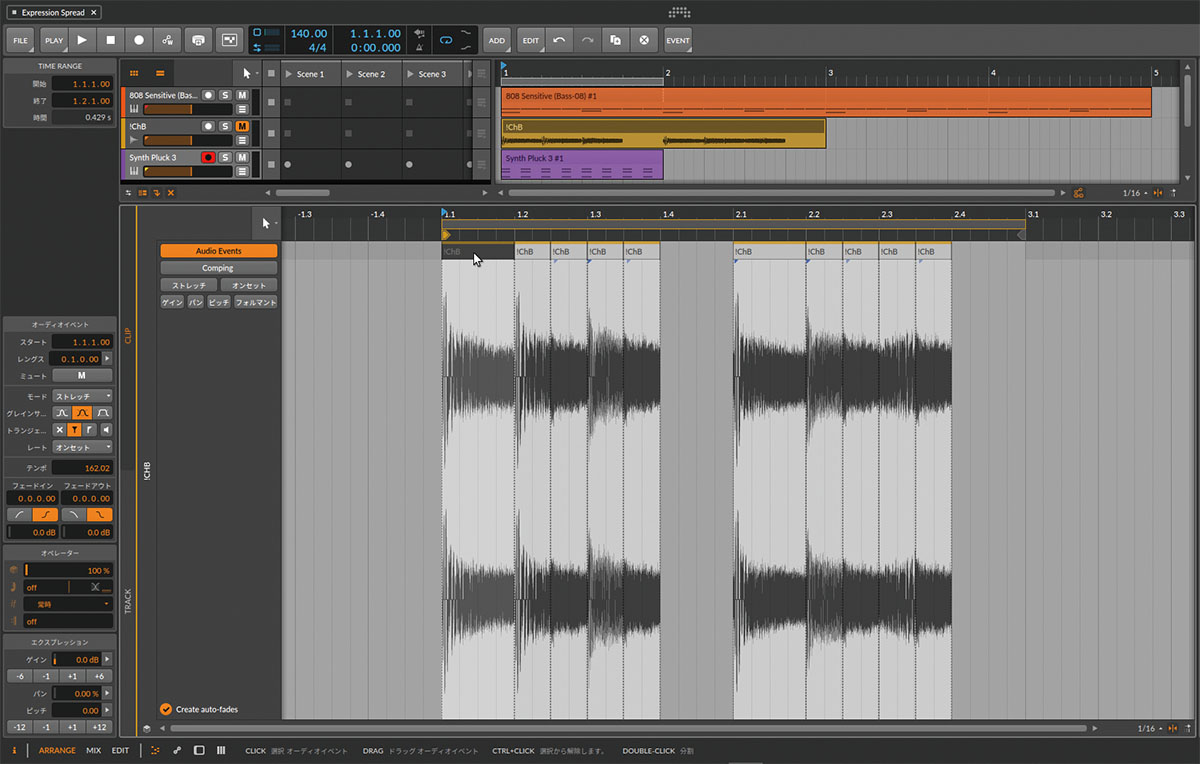Click the オンセット expression button

(x=248, y=285)
